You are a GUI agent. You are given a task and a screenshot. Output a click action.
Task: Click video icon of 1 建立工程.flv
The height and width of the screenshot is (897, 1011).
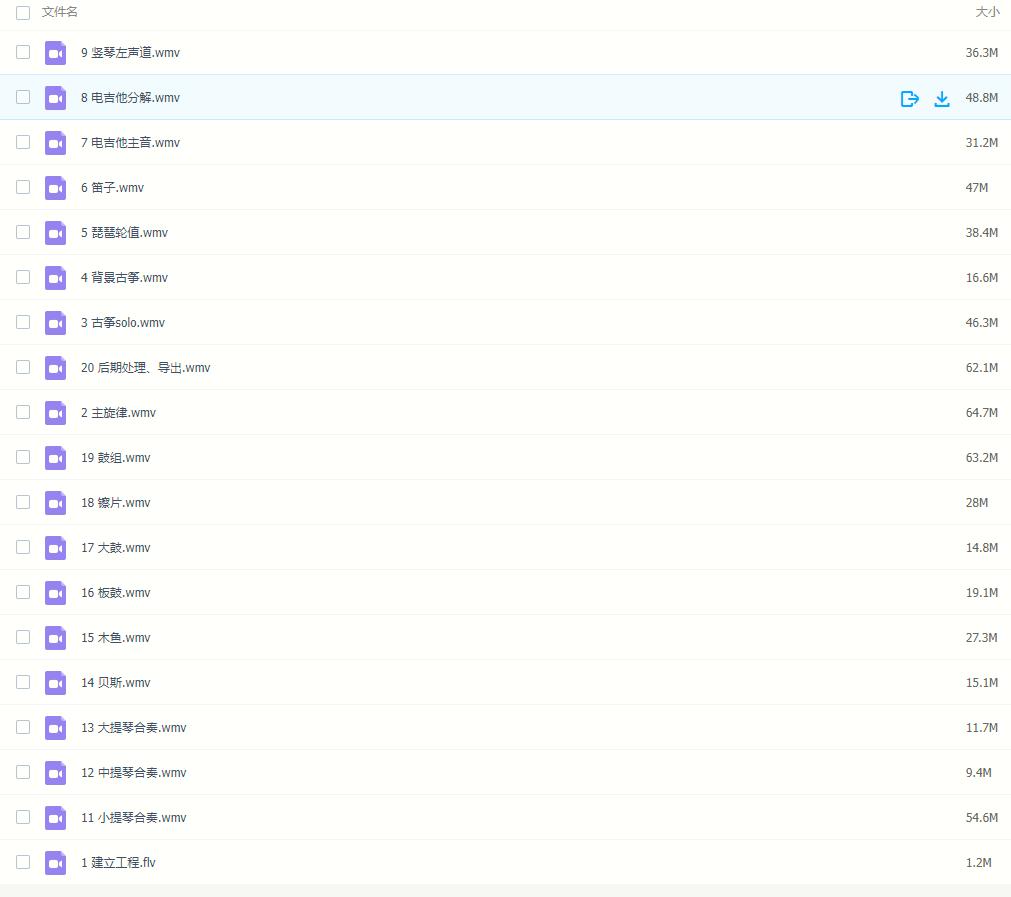tap(55, 863)
